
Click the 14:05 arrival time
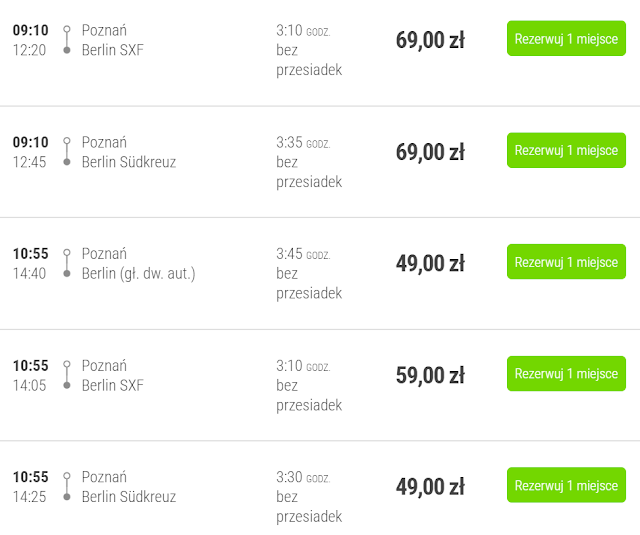pyautogui.click(x=29, y=385)
